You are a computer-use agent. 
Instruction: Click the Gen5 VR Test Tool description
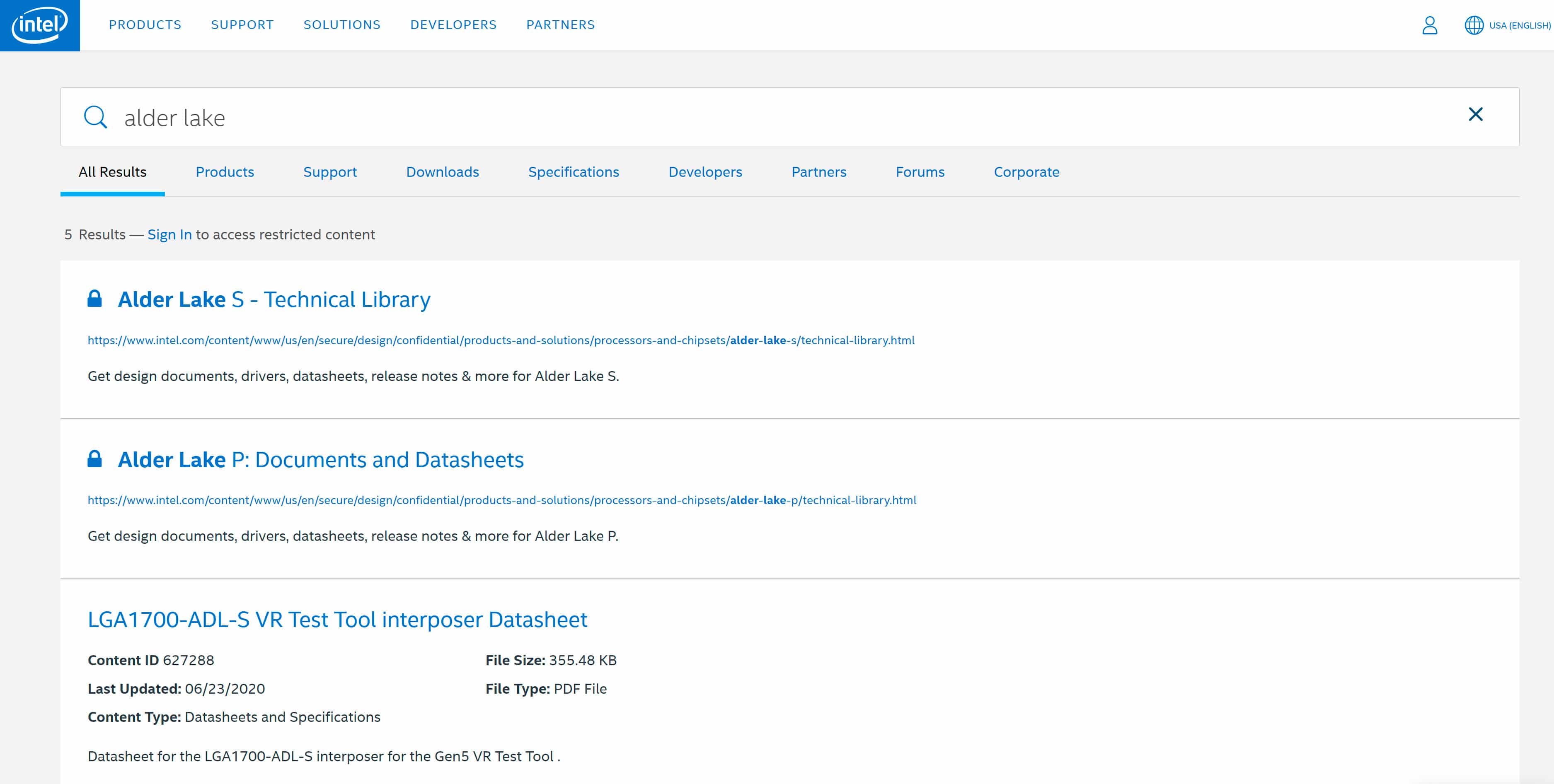(x=324, y=756)
